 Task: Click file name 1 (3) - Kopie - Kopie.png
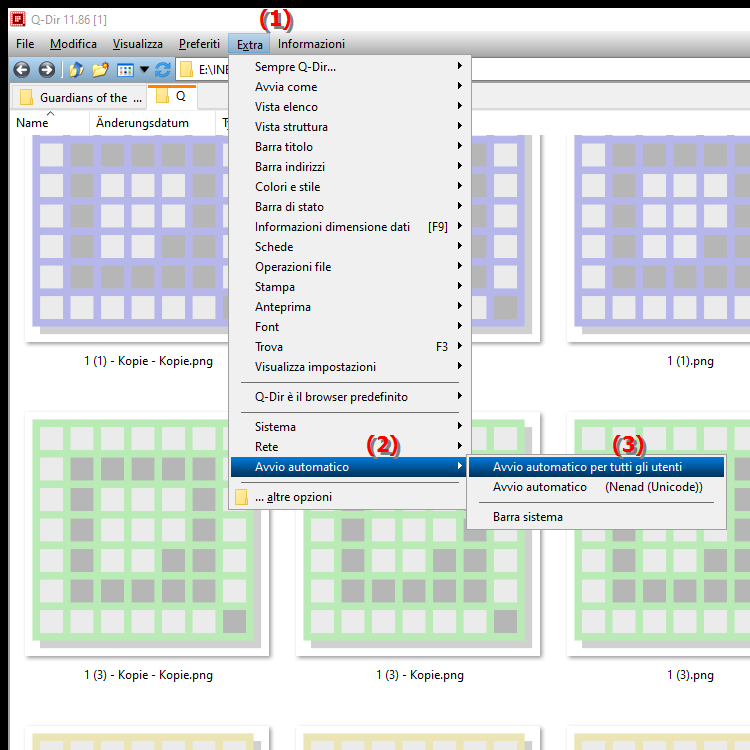pyautogui.click(x=148, y=675)
